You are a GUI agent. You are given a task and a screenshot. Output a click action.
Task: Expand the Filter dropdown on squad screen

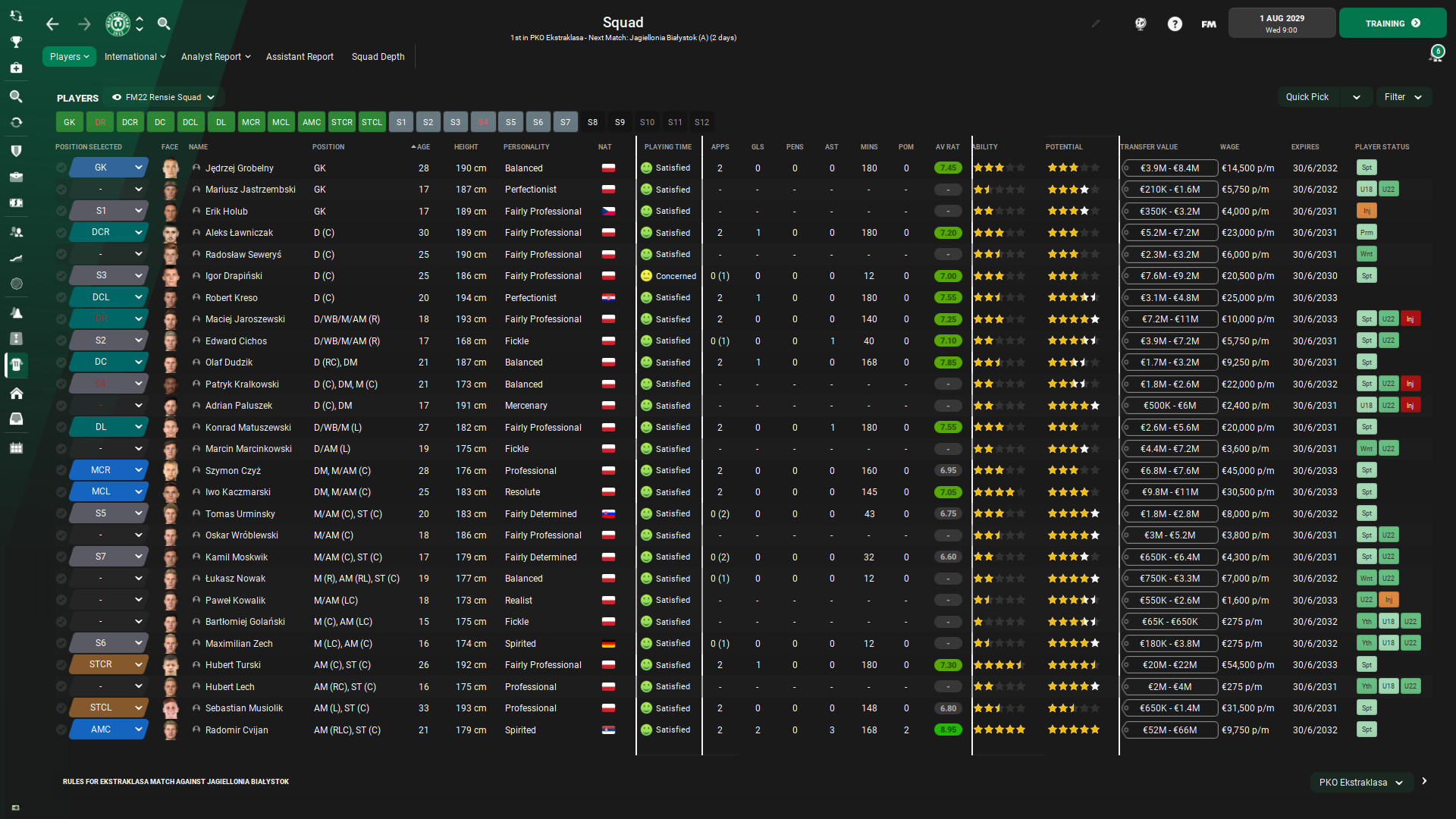1405,97
